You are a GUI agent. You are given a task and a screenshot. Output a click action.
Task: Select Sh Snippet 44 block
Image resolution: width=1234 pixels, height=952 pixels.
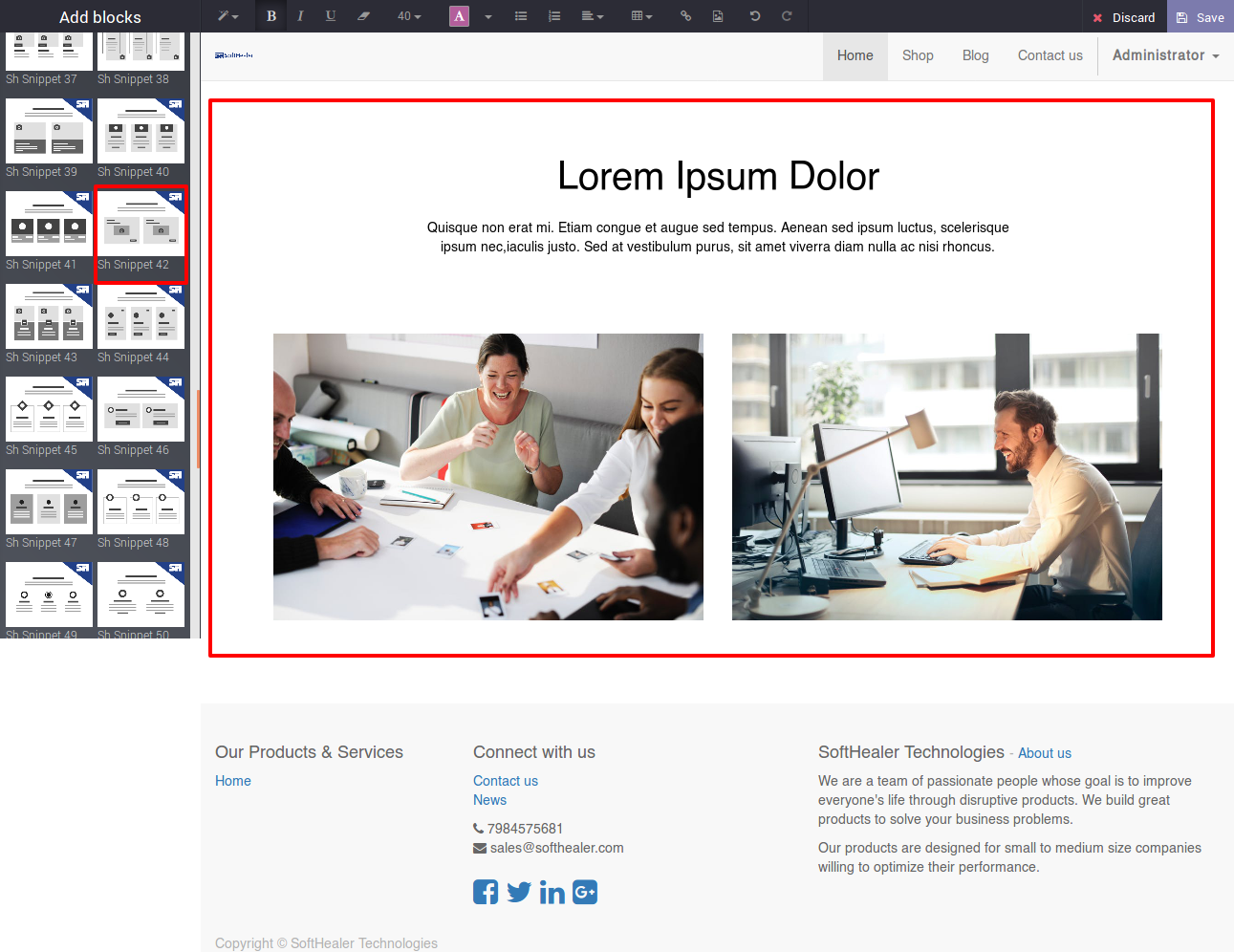tap(141, 325)
